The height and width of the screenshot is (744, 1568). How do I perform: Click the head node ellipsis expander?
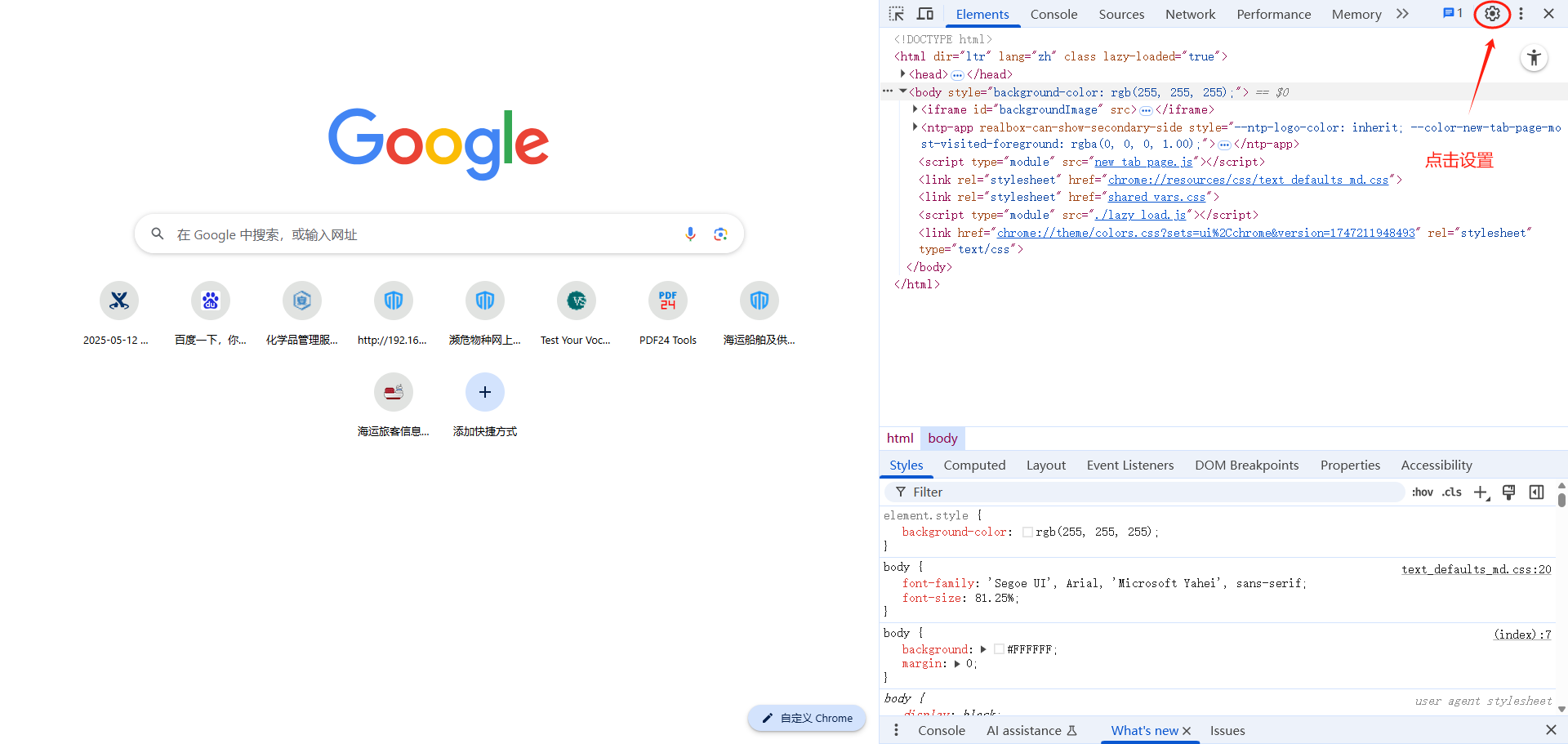coord(957,75)
